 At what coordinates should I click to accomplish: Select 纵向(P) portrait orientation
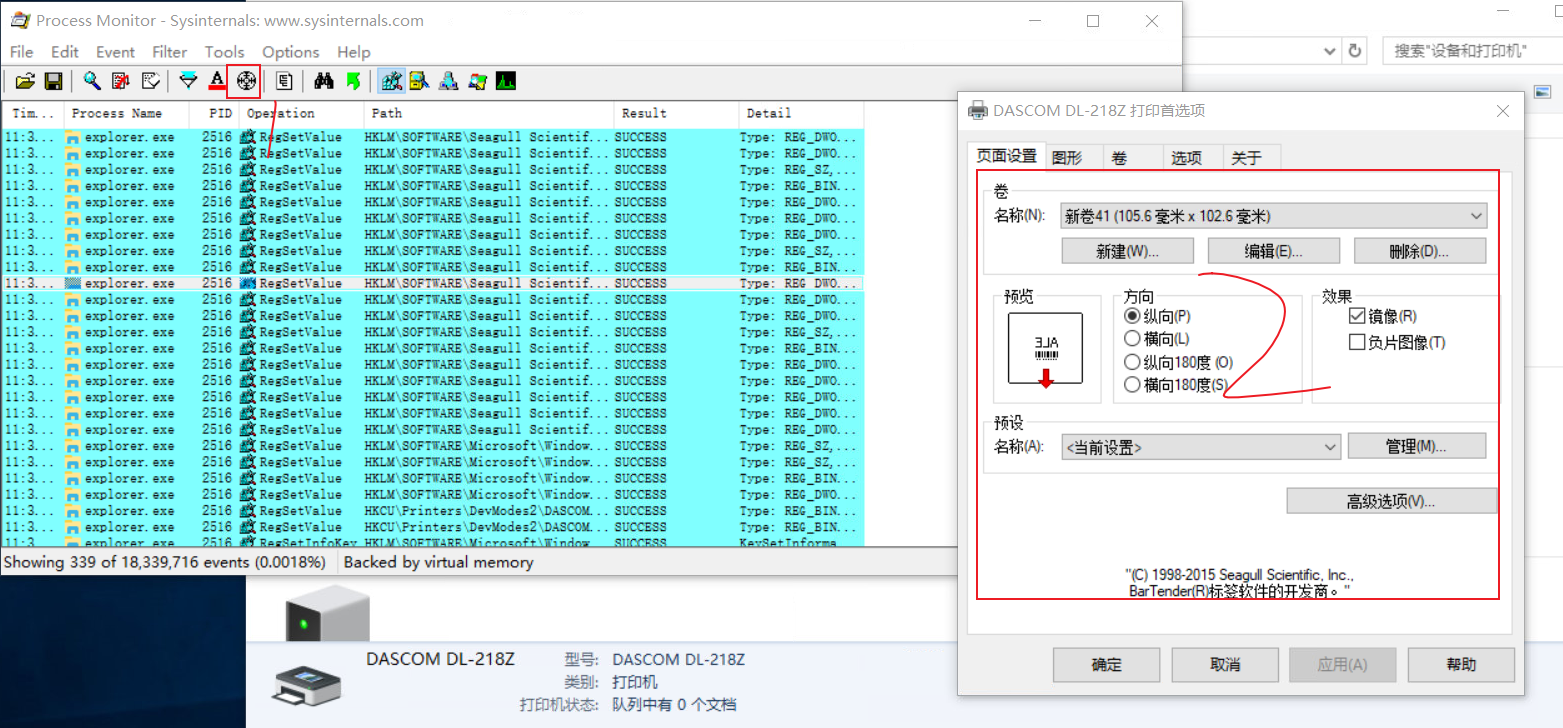(1159, 316)
